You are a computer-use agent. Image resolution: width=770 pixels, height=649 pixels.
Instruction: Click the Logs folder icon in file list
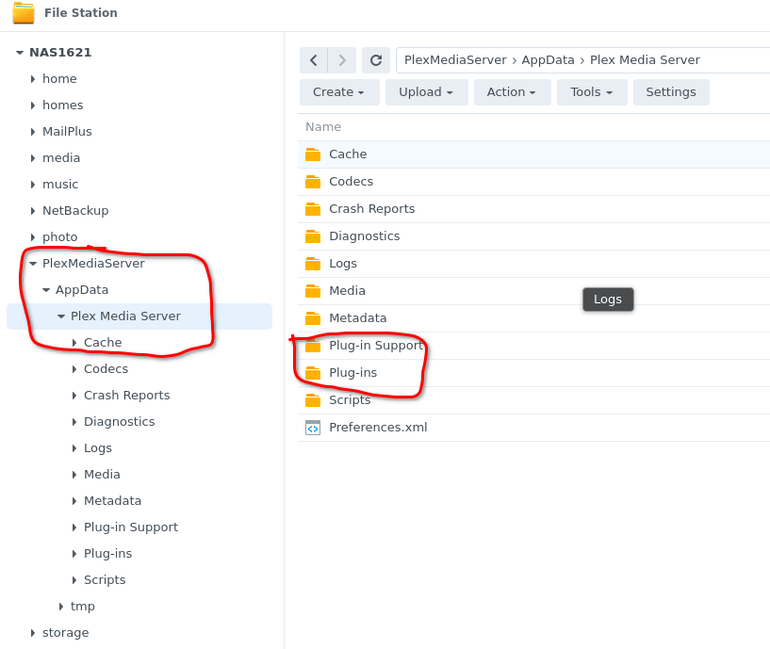click(313, 264)
